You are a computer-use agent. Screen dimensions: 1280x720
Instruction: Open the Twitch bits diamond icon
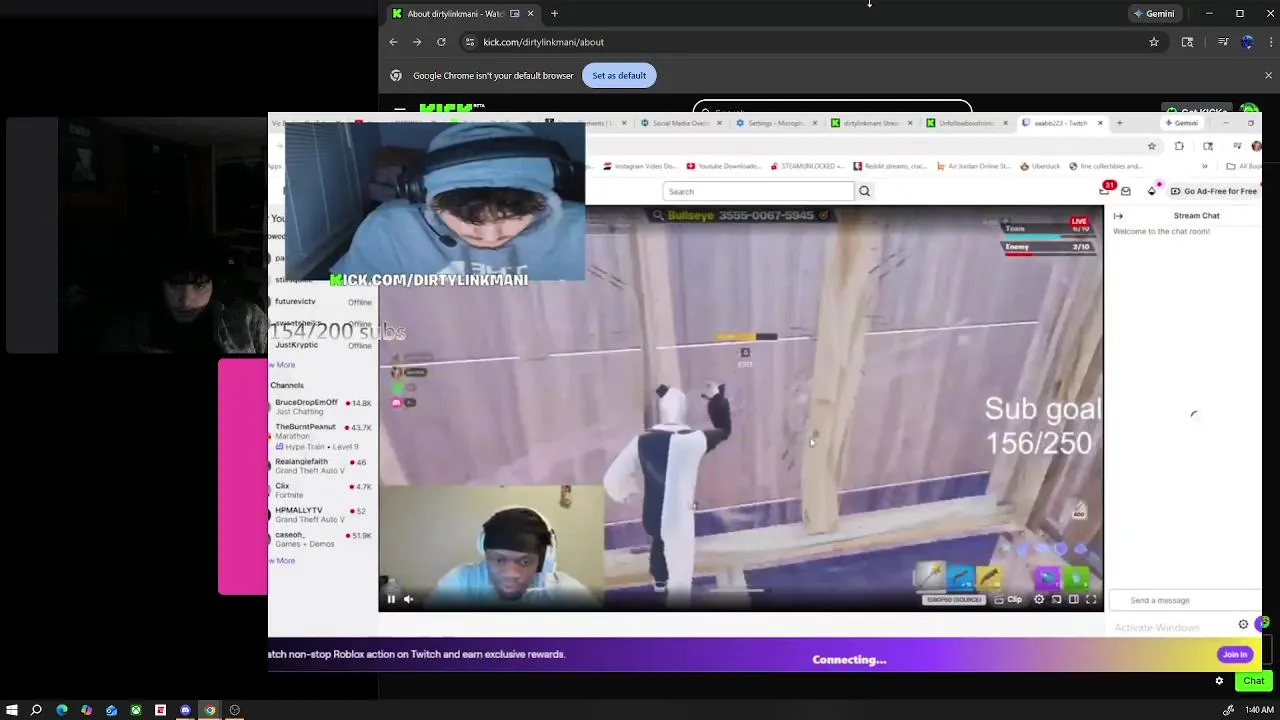(1152, 190)
